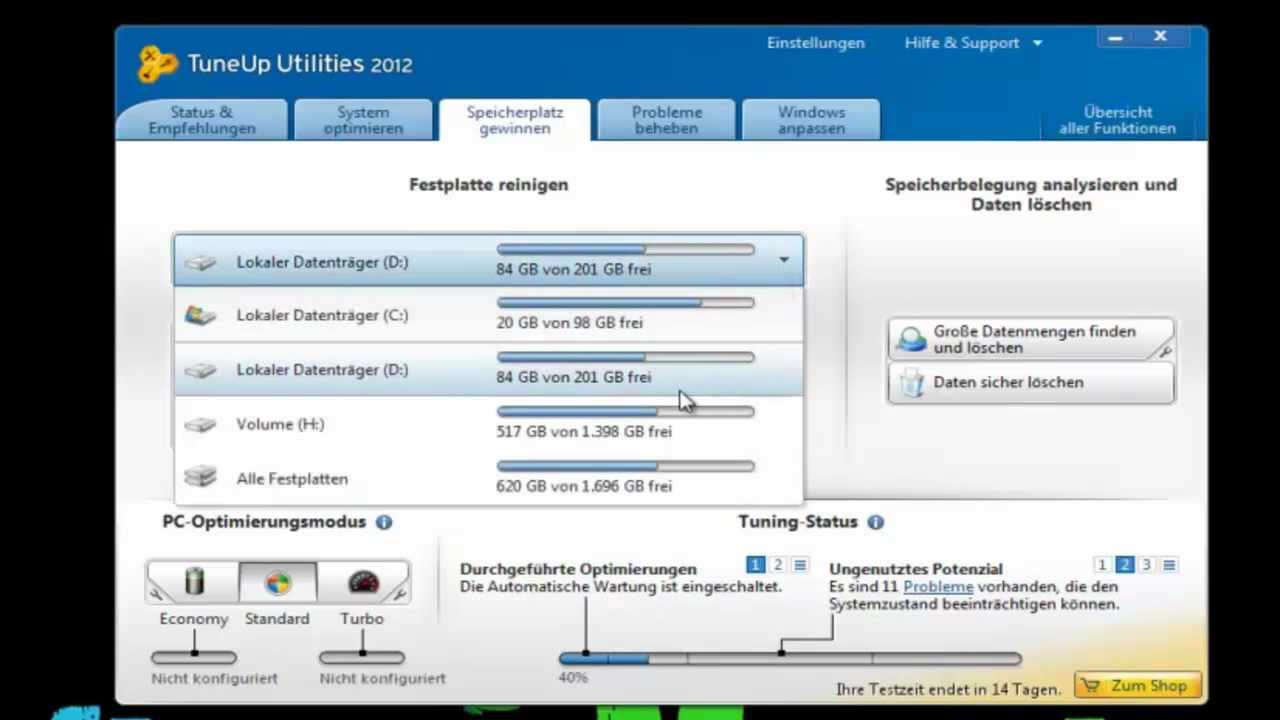Choose Lokaler Datenträger (C:) from list
The height and width of the screenshot is (720, 1280).
click(488, 315)
